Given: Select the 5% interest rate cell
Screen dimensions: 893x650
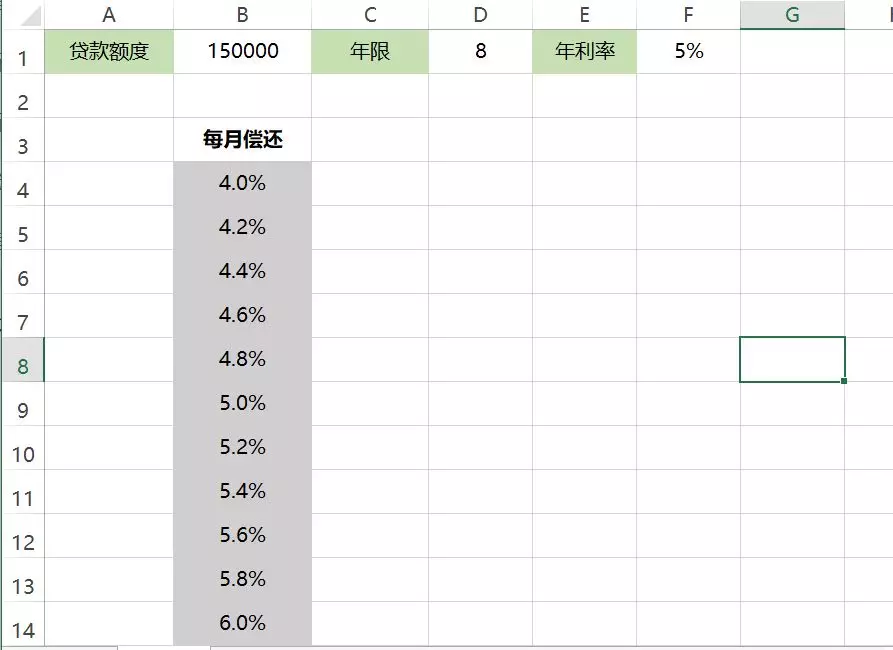Looking at the screenshot, I should pos(689,51).
